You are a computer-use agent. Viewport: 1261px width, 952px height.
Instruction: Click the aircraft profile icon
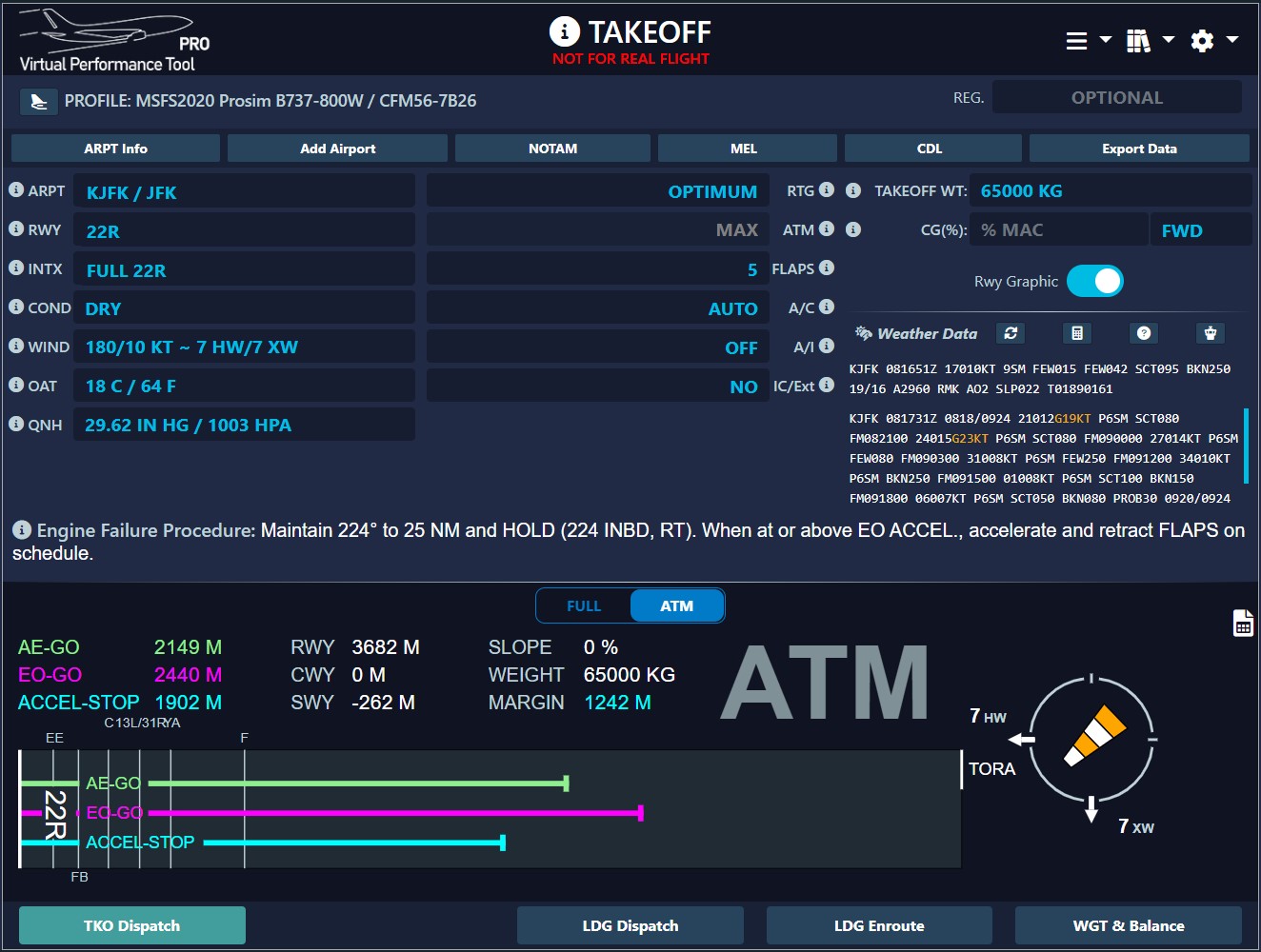(x=39, y=101)
